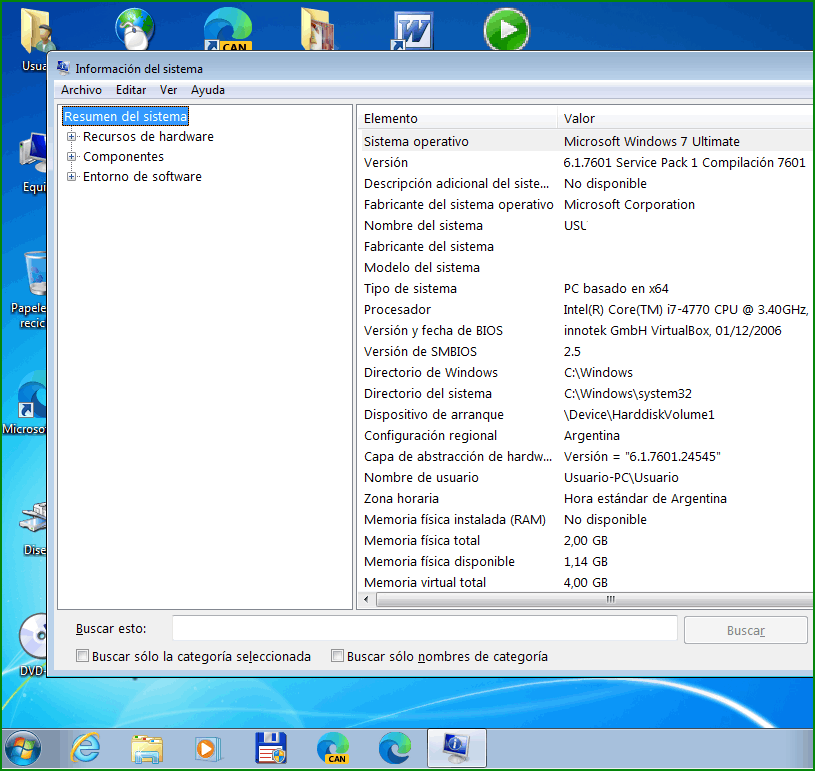
Task: Open the globe with mouse desktop icon
Action: [135, 29]
